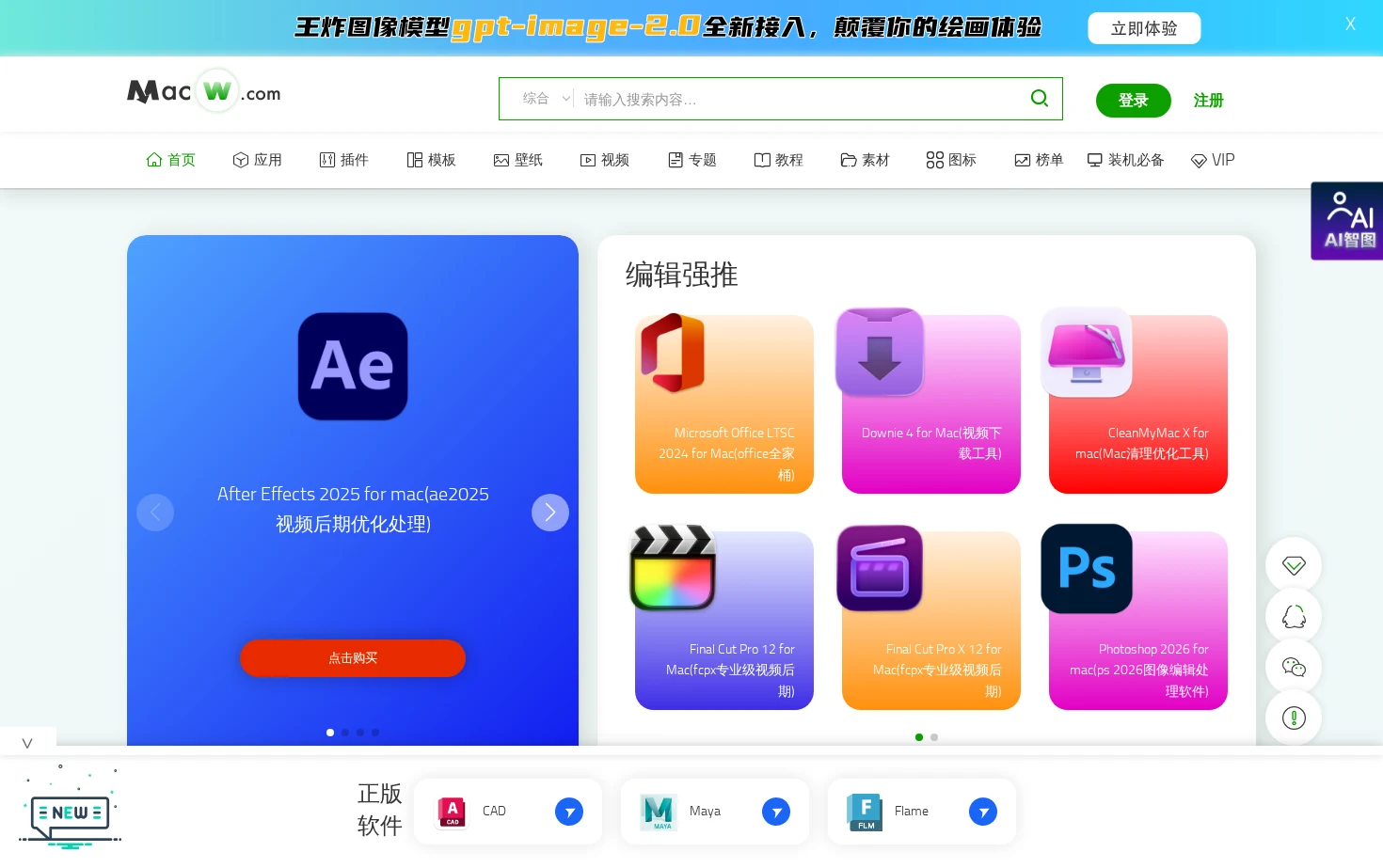Image resolution: width=1383 pixels, height=868 pixels.
Task: Click Photoshop 2026 for mac card text
Action: point(1139,671)
